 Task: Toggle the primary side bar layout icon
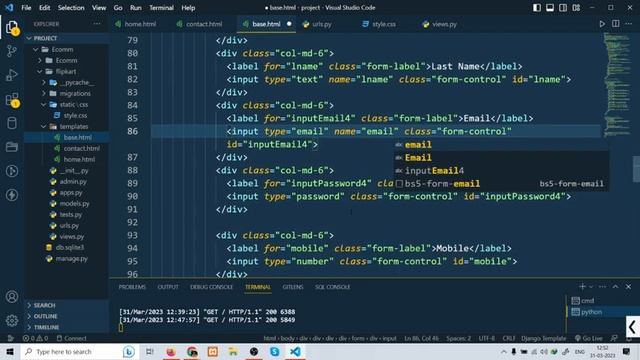(x=537, y=8)
